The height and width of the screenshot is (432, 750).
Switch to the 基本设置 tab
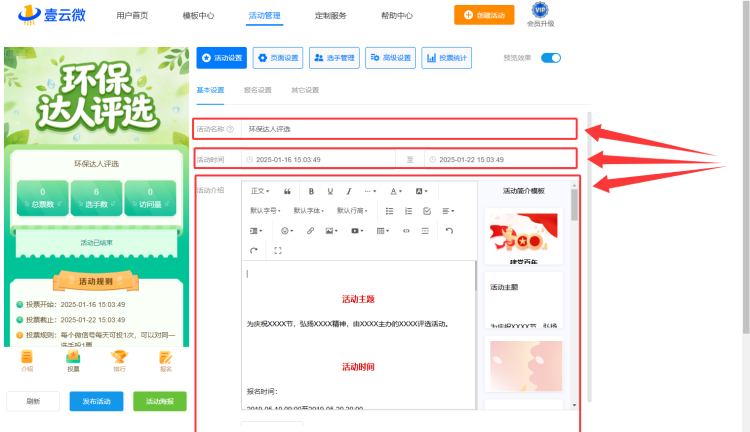[x=210, y=90]
